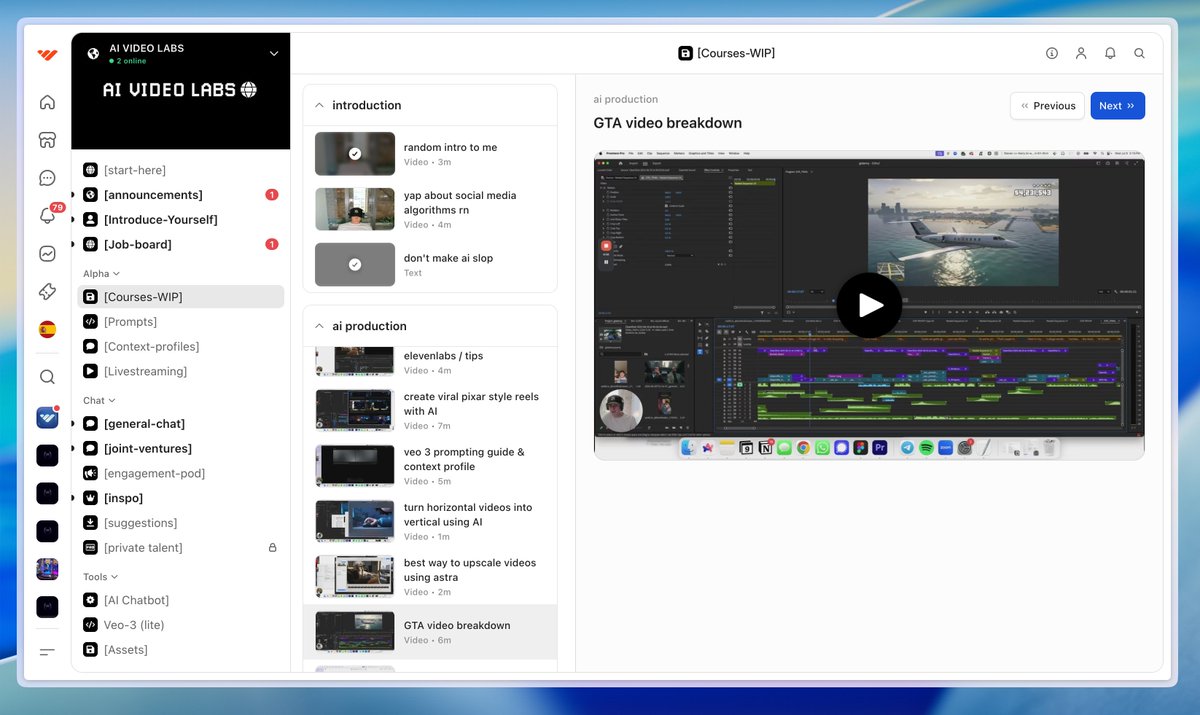1200x715 pixels.
Task: Collapse the Tools section
Action: [x=100, y=577]
